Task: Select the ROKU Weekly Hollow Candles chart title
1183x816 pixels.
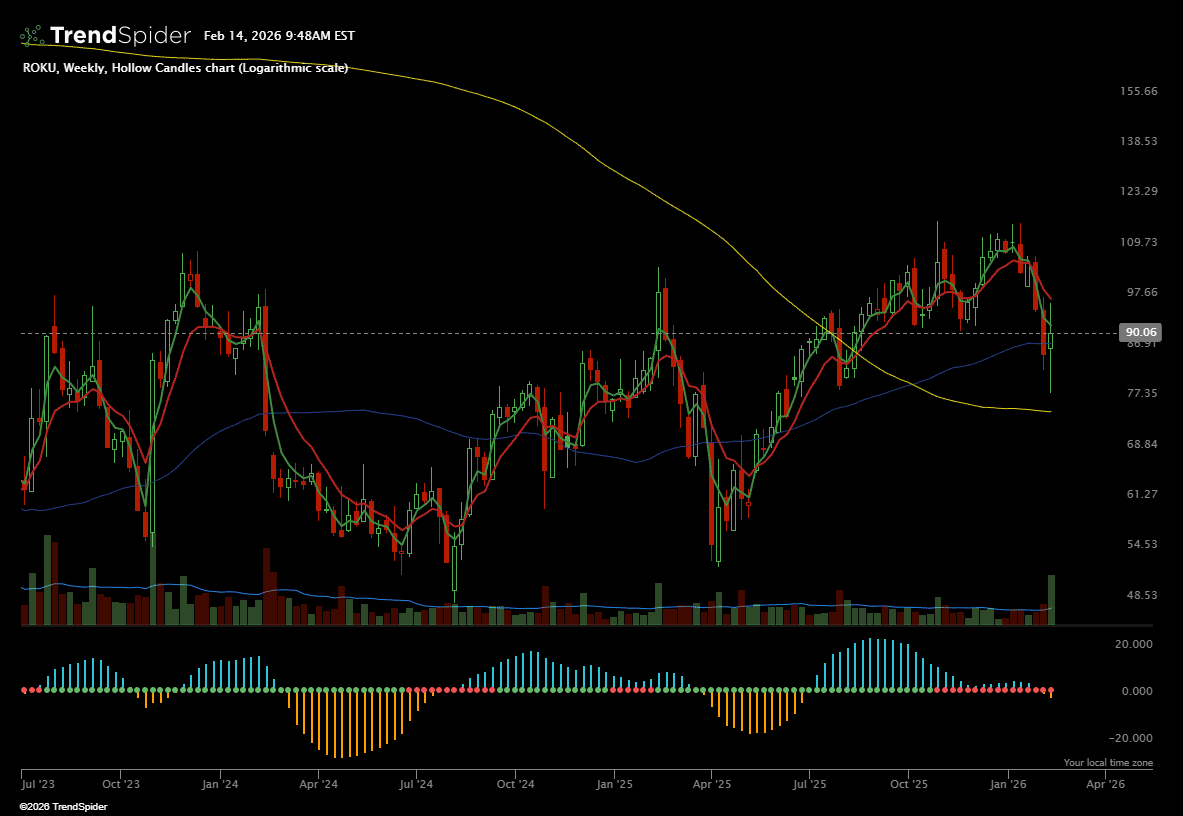Action: [x=185, y=68]
